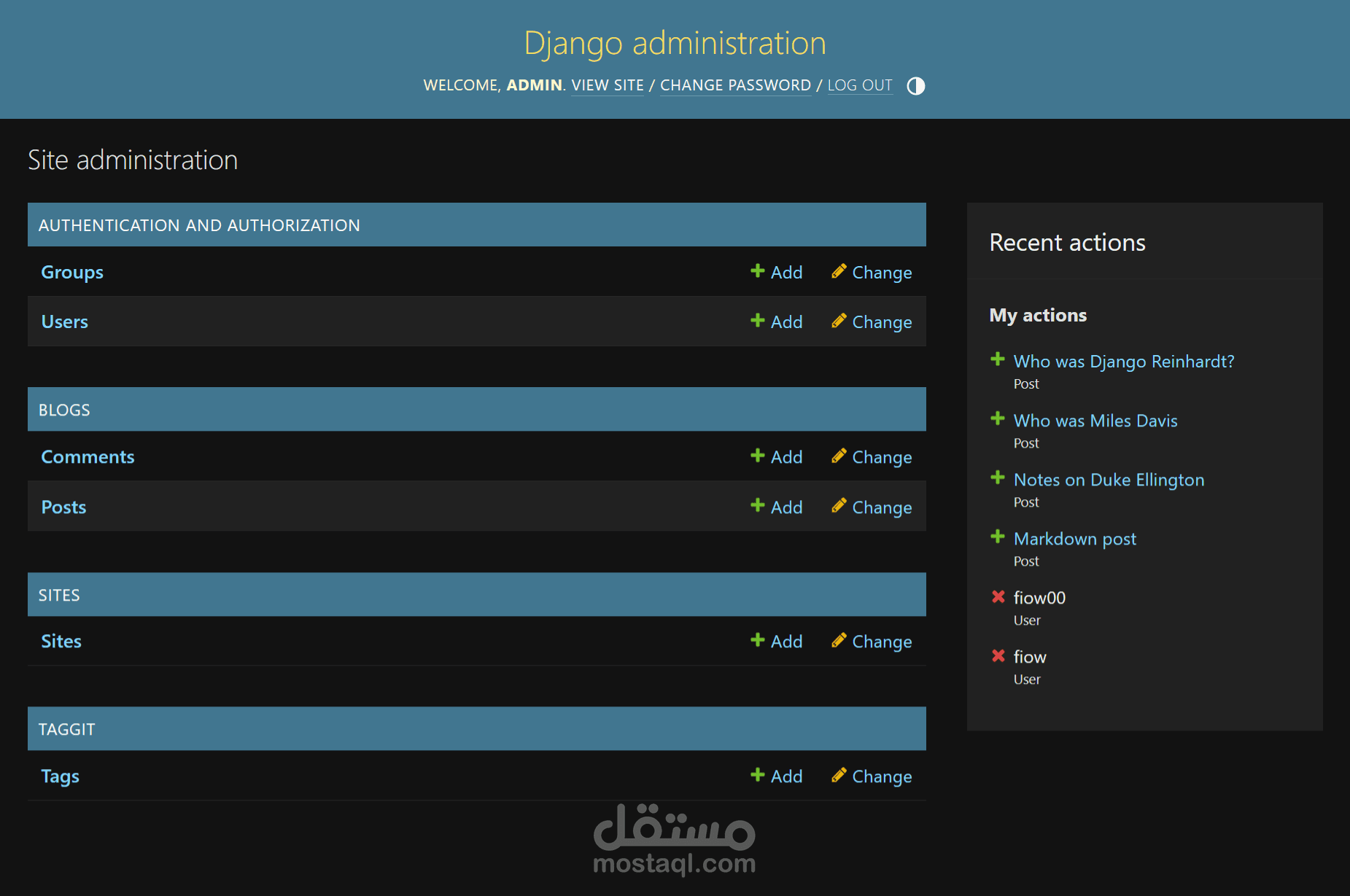Click Change text link for Users
Image resolution: width=1350 pixels, height=896 pixels.
coord(882,322)
